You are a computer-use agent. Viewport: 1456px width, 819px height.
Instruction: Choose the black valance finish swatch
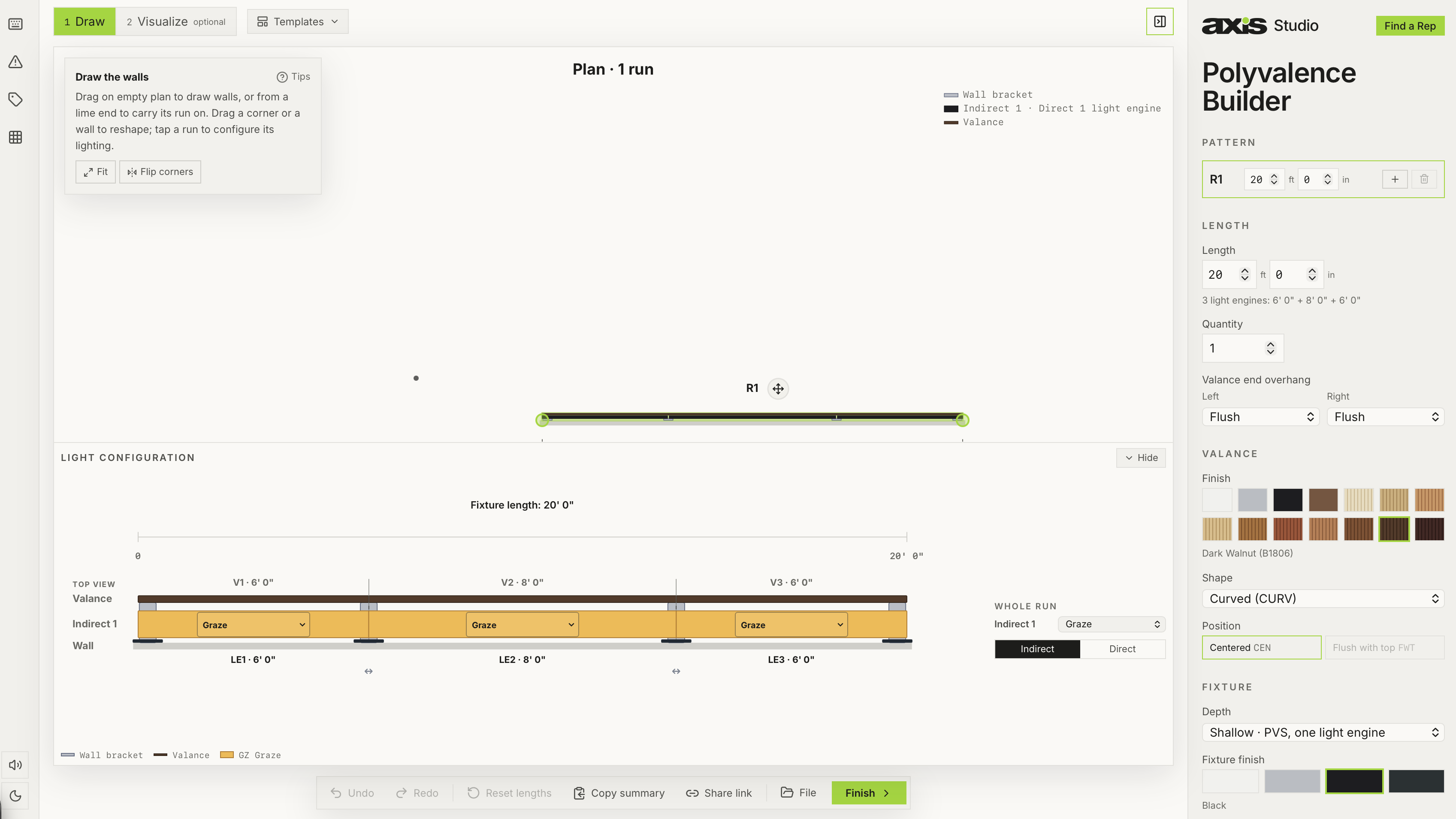click(1287, 500)
